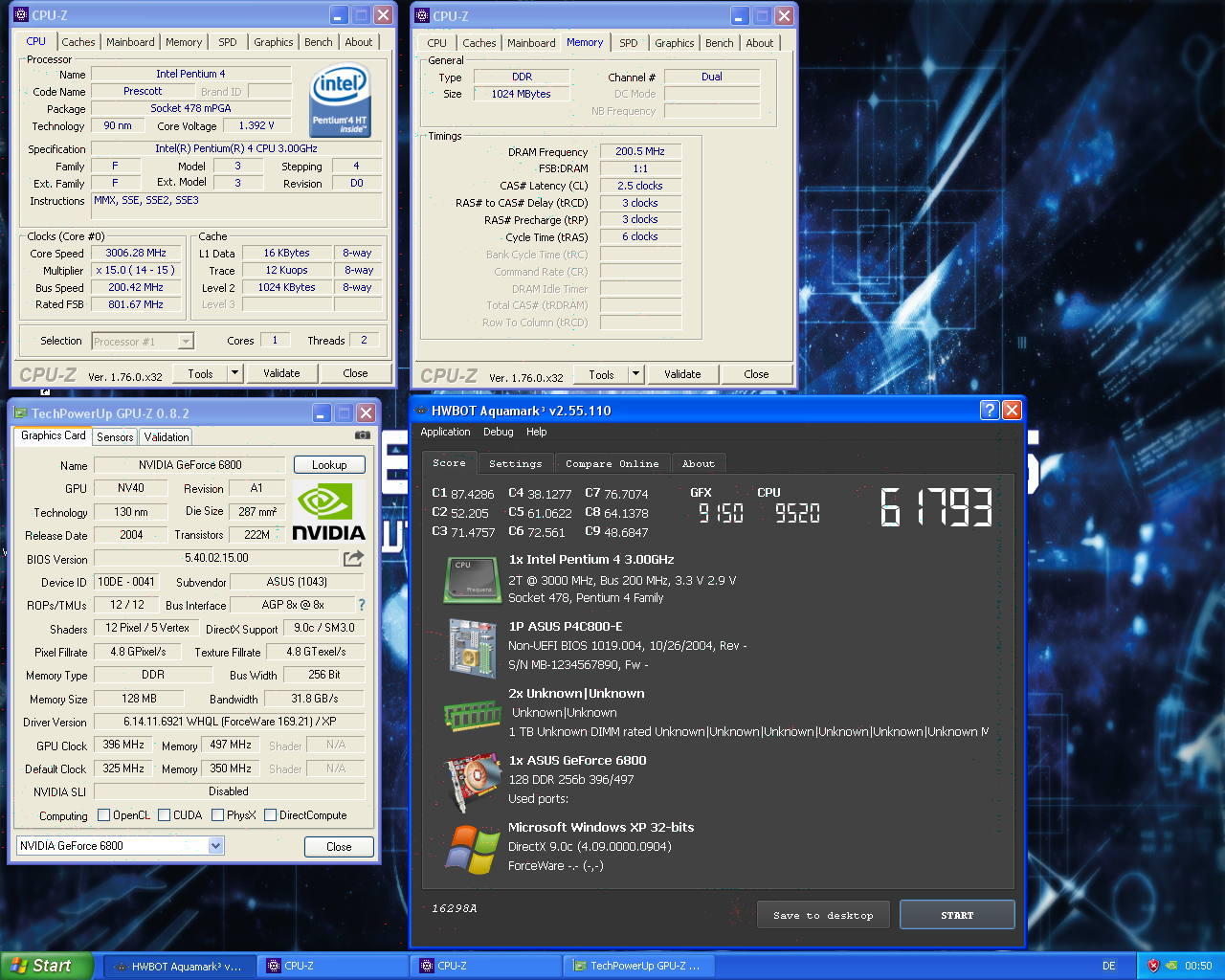Click the CPU score 9520 in Aquamark
This screenshot has width=1225, height=980.
pyautogui.click(x=797, y=514)
